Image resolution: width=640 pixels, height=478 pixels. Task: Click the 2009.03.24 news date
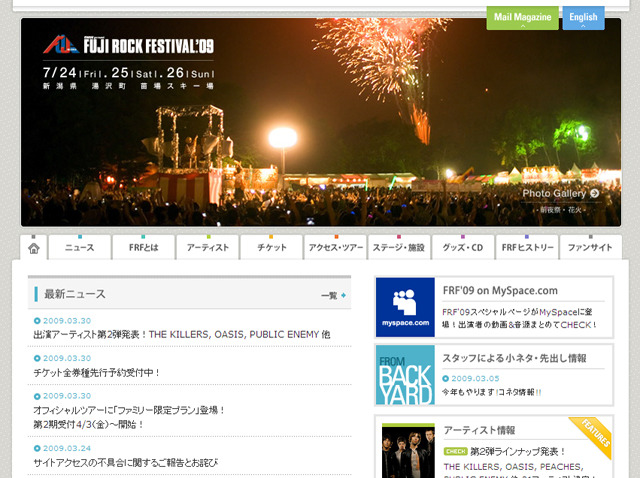pos(67,448)
